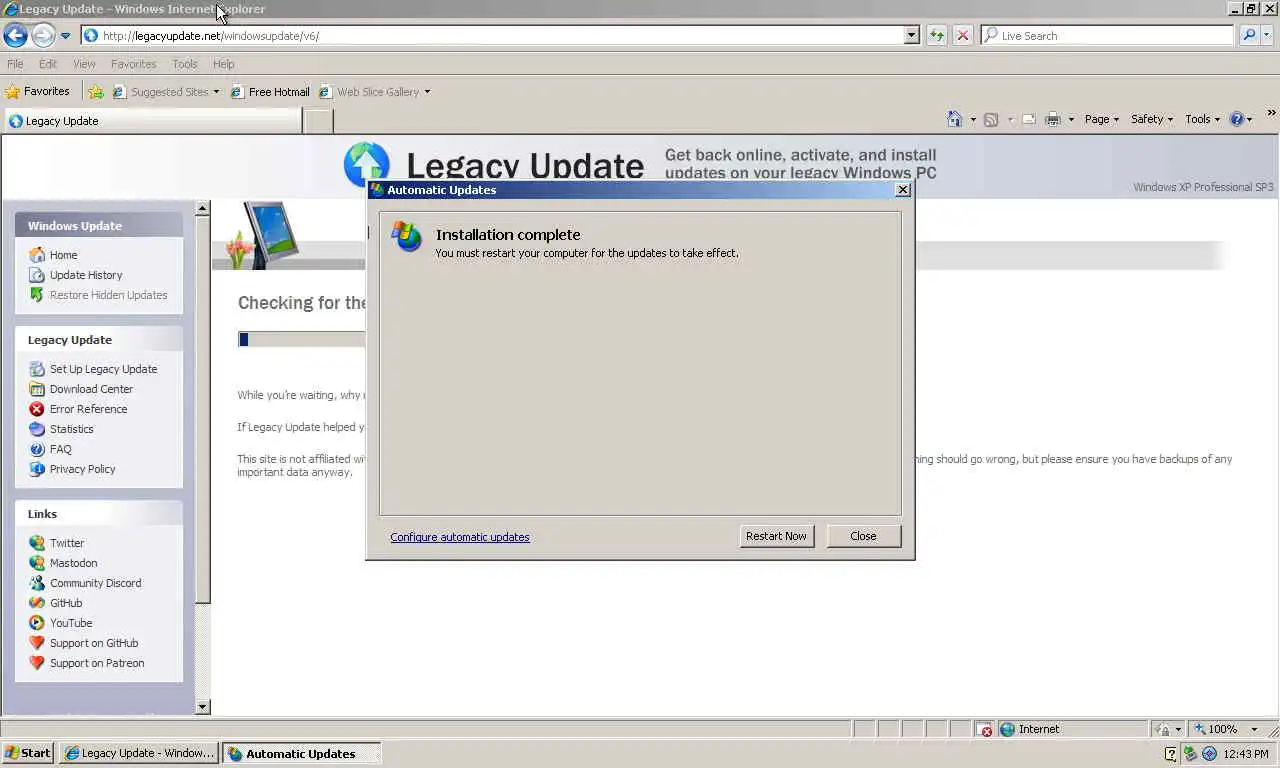Open the zoom level 100% control
This screenshot has width=1280, height=768.
click(1226, 729)
